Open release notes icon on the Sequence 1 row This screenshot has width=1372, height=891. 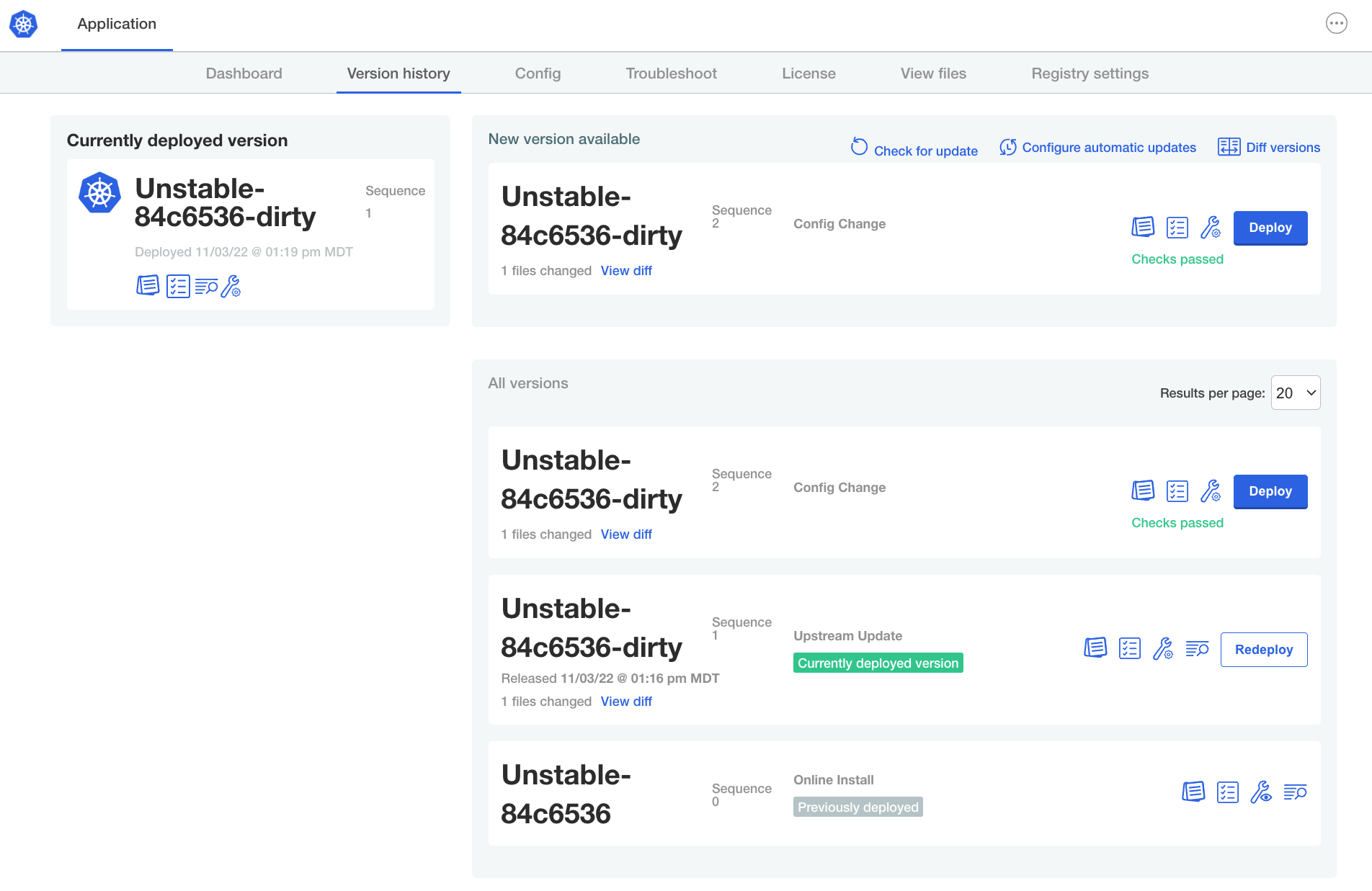click(1096, 648)
